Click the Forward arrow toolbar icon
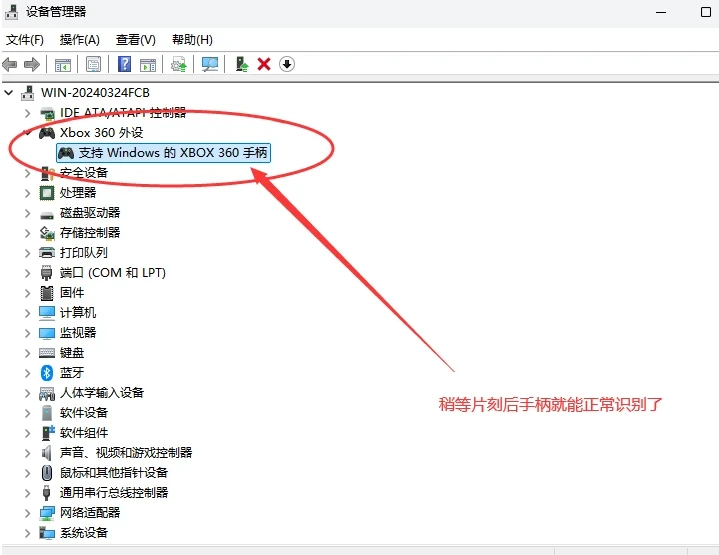Image resolution: width=719 pixels, height=555 pixels. point(32,64)
